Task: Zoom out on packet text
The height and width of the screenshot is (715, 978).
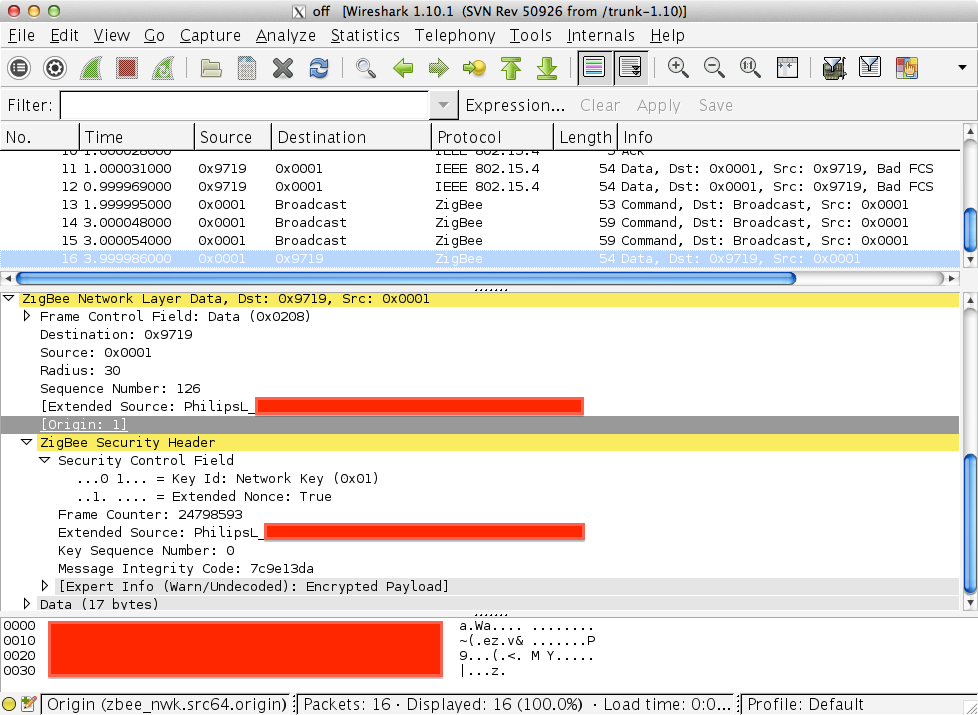Action: tap(714, 67)
